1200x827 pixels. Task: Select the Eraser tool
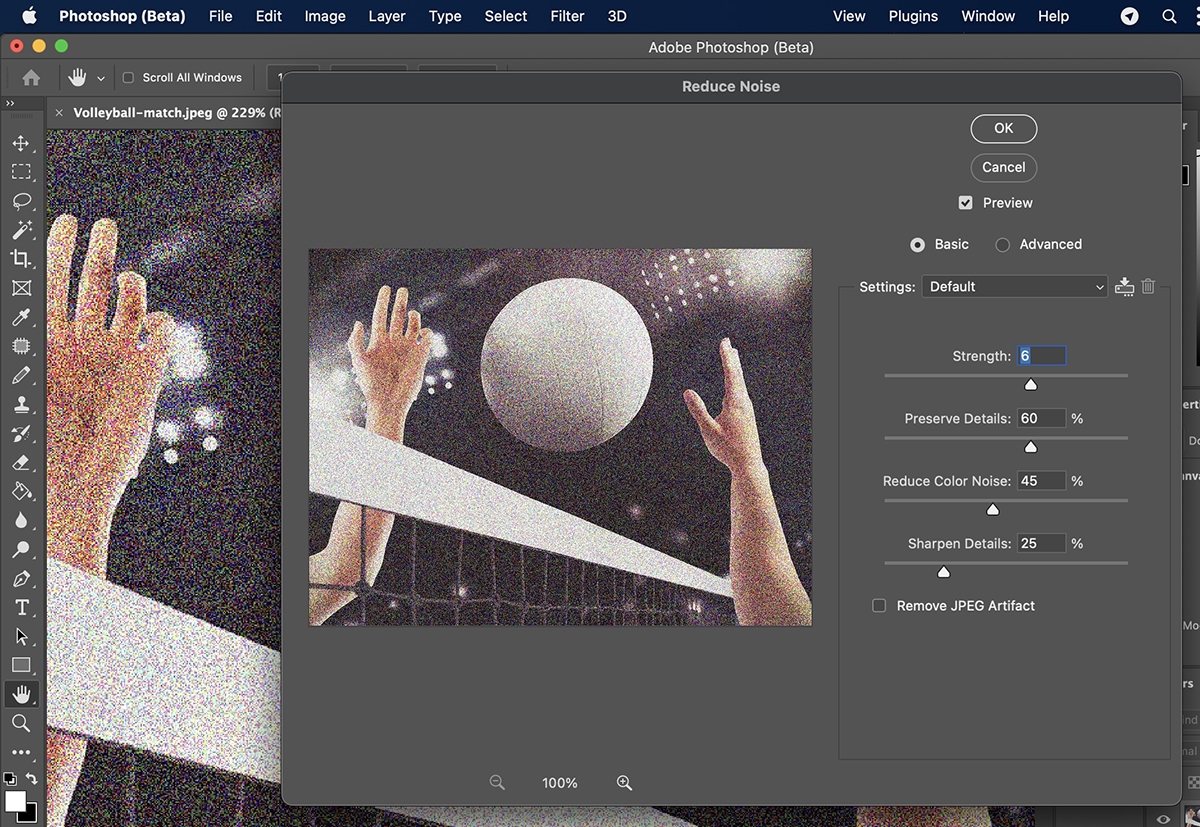[x=21, y=463]
